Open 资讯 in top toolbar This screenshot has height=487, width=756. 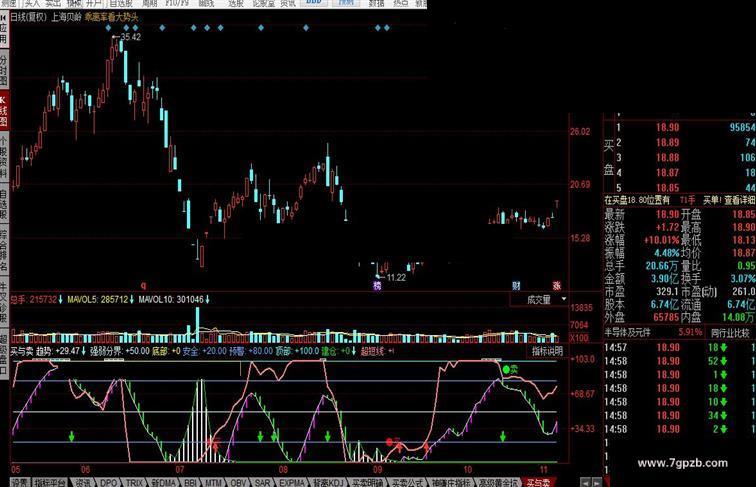(288, 3)
